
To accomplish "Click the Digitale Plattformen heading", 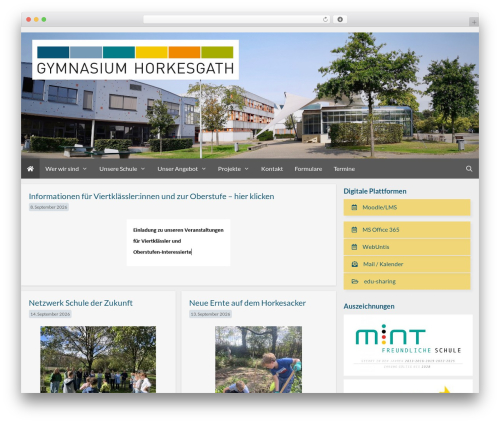I will 375,191.
